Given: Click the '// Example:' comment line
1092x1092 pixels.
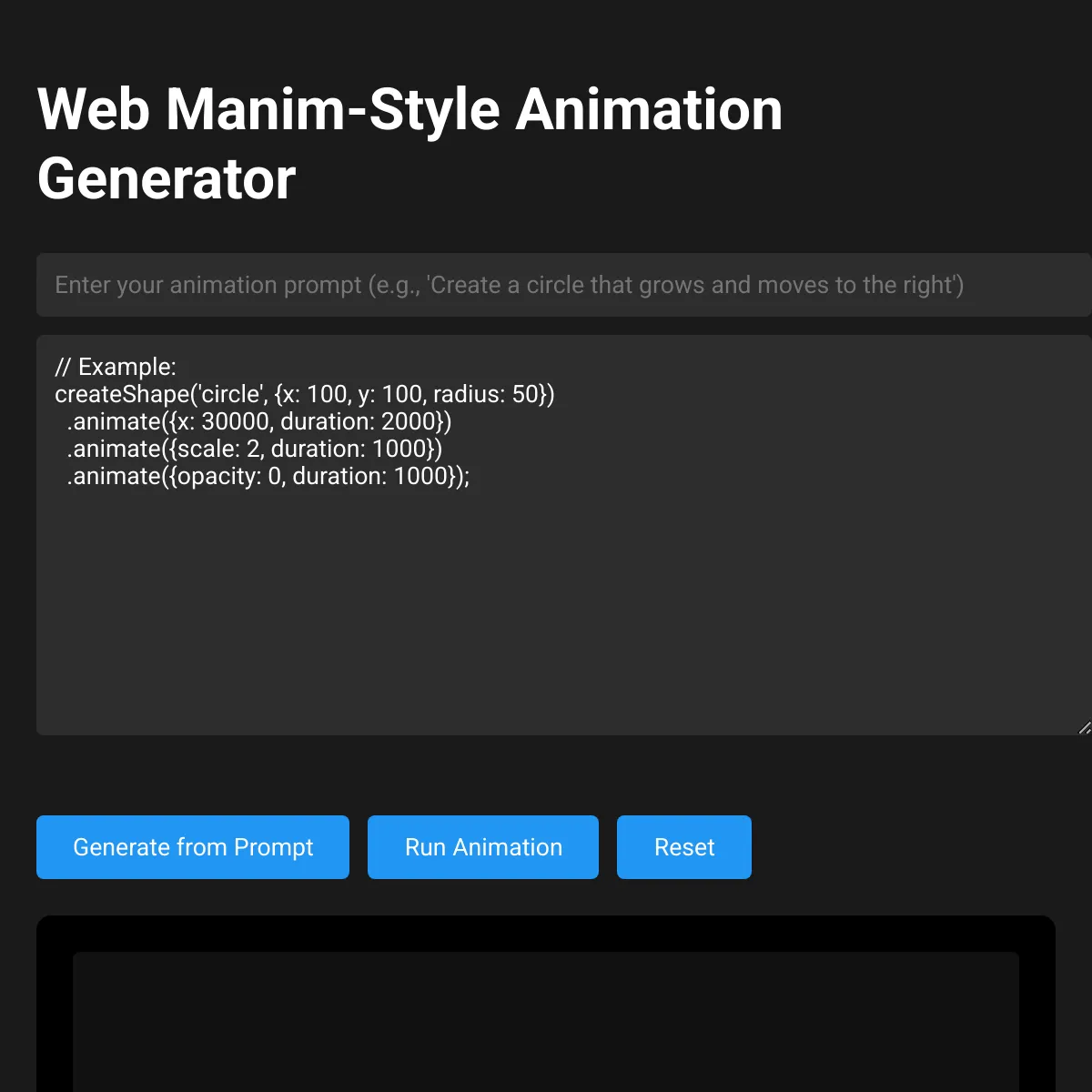Looking at the screenshot, I should (116, 367).
